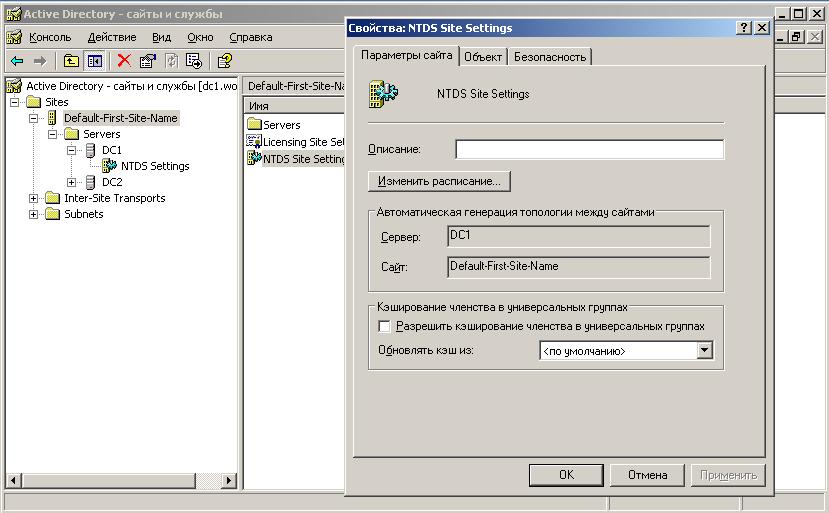Click the Forward arrow toolbar icon
The width and height of the screenshot is (829, 513).
(x=40, y=61)
